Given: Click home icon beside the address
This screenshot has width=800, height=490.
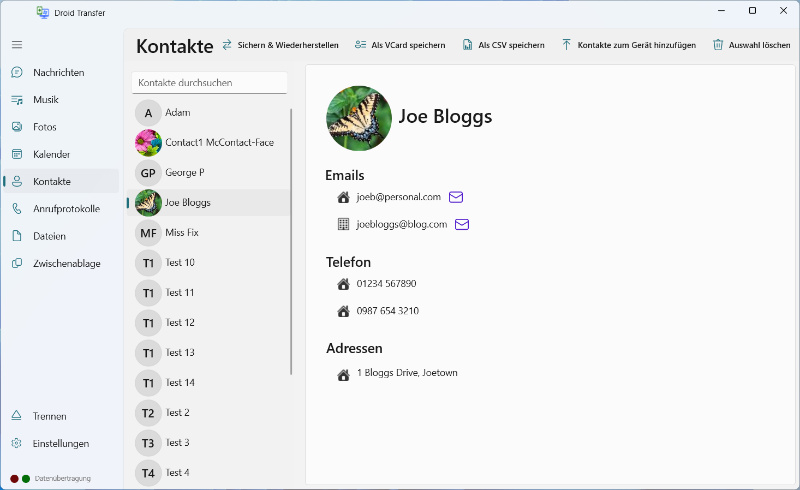Looking at the screenshot, I should [343, 375].
